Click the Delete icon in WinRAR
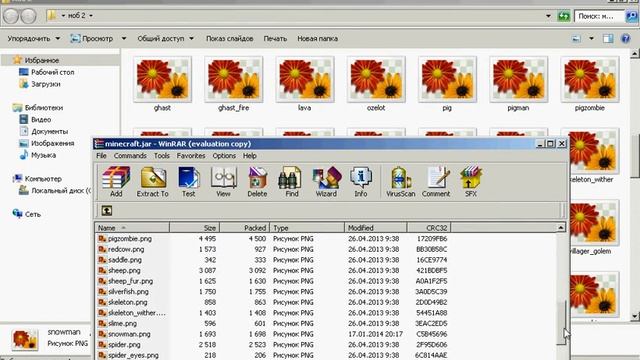Viewport: 640px width, 360px height. click(257, 182)
